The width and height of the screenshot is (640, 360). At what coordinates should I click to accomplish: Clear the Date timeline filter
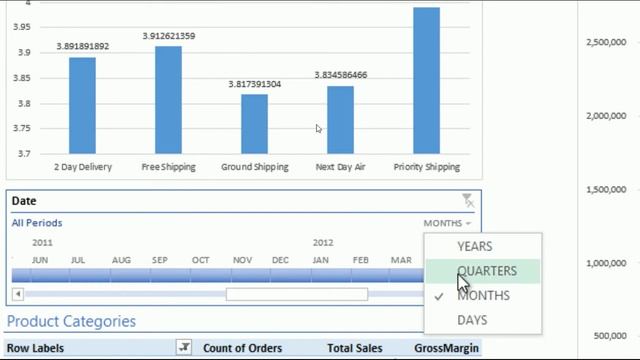[x=468, y=200]
